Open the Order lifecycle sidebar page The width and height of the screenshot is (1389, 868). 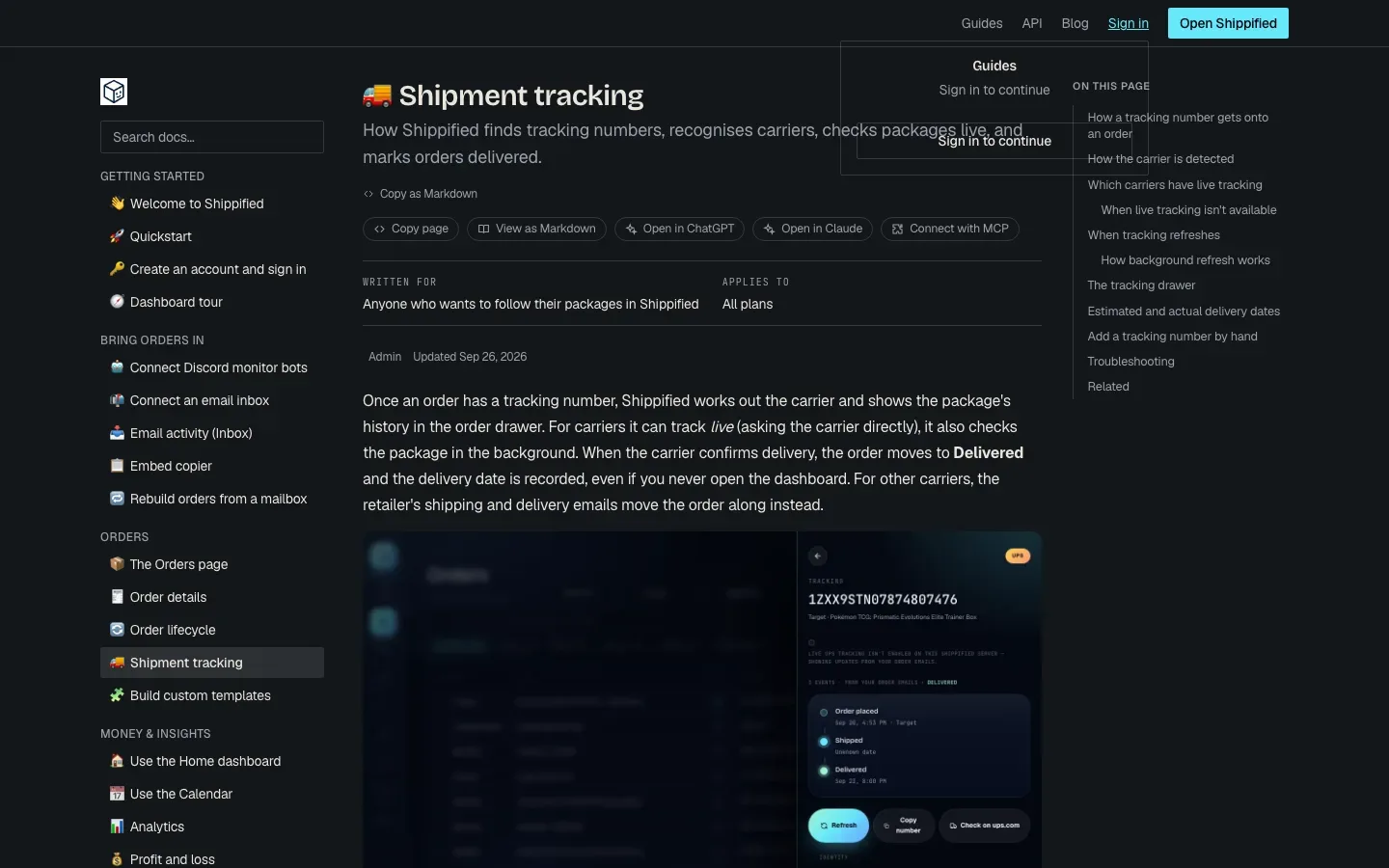[x=212, y=630]
